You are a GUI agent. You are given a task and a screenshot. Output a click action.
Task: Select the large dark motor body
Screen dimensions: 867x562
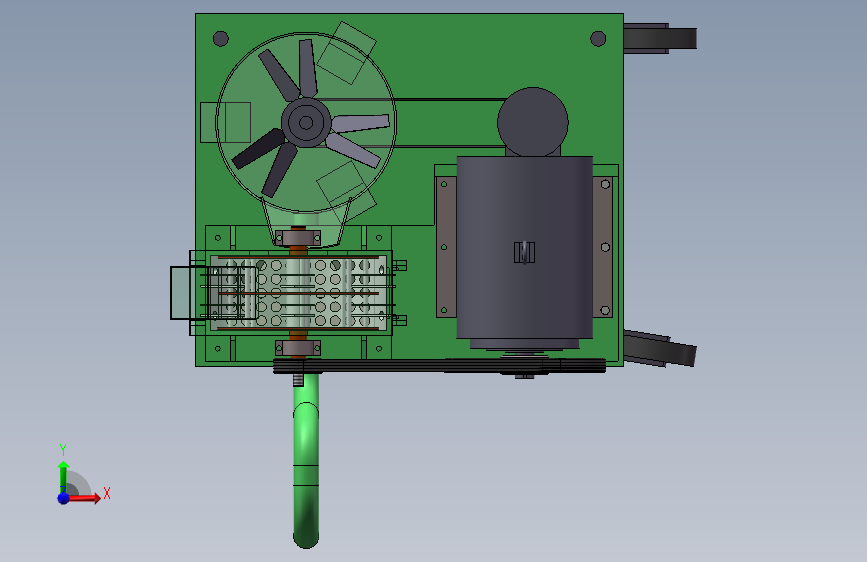pyautogui.click(x=524, y=247)
